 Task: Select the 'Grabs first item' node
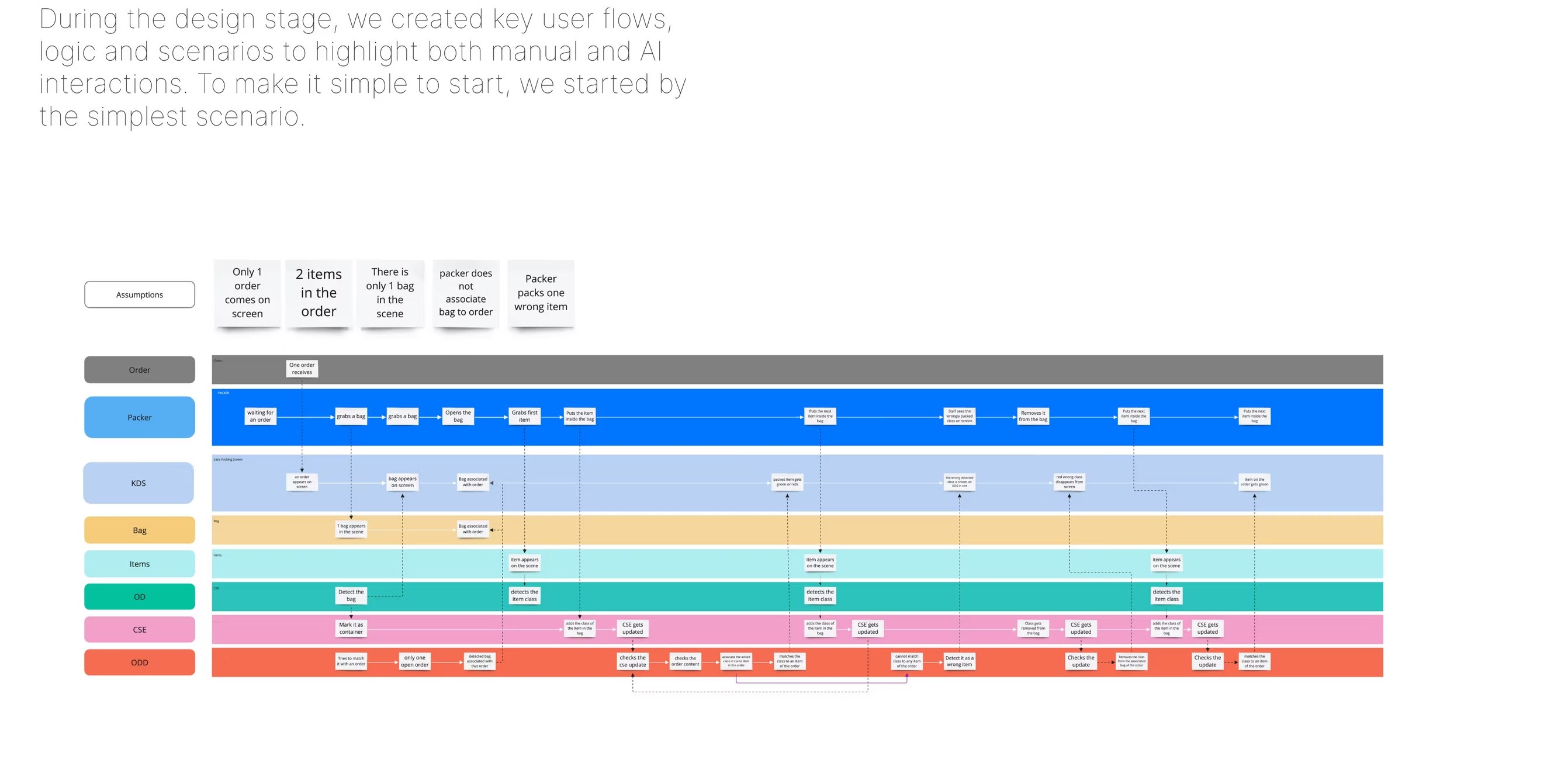[524, 416]
